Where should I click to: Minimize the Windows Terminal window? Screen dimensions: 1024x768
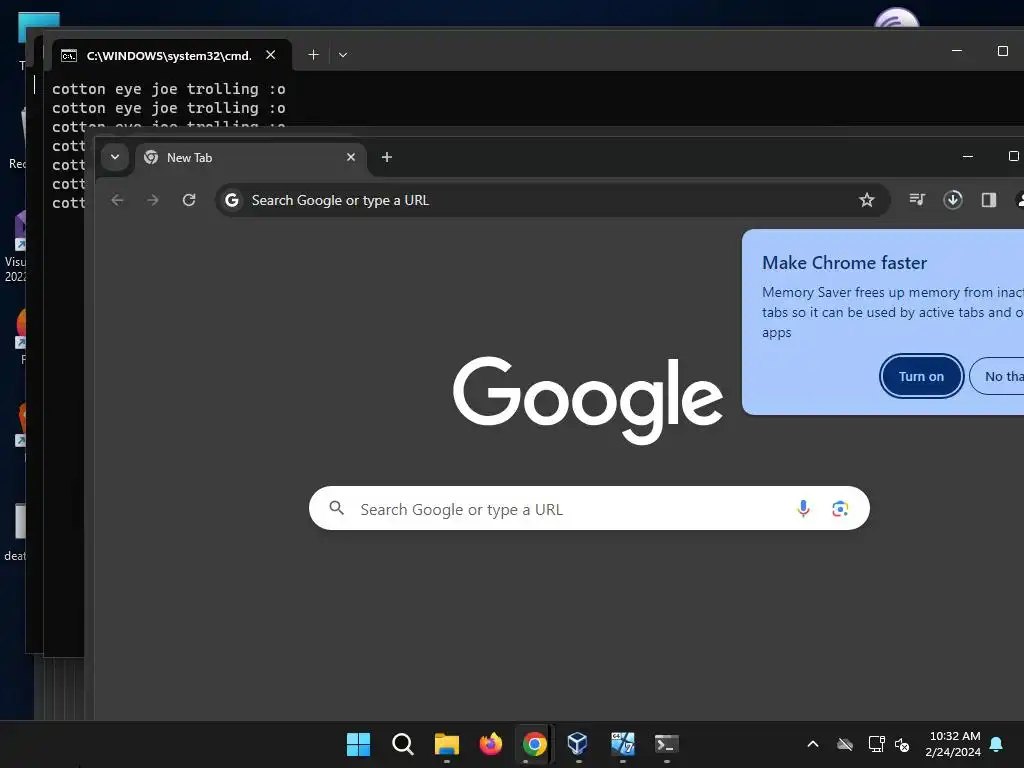coord(957,50)
